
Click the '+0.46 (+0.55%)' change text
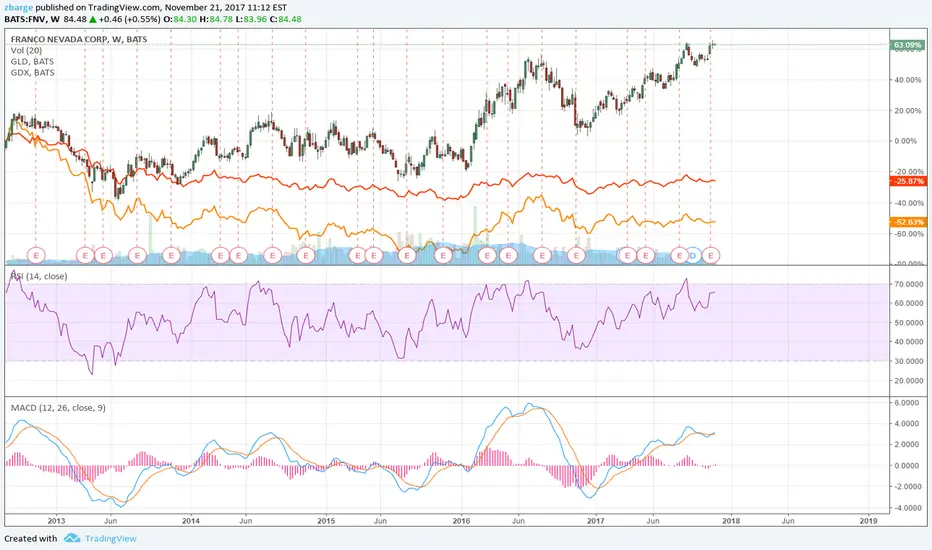click(130, 19)
